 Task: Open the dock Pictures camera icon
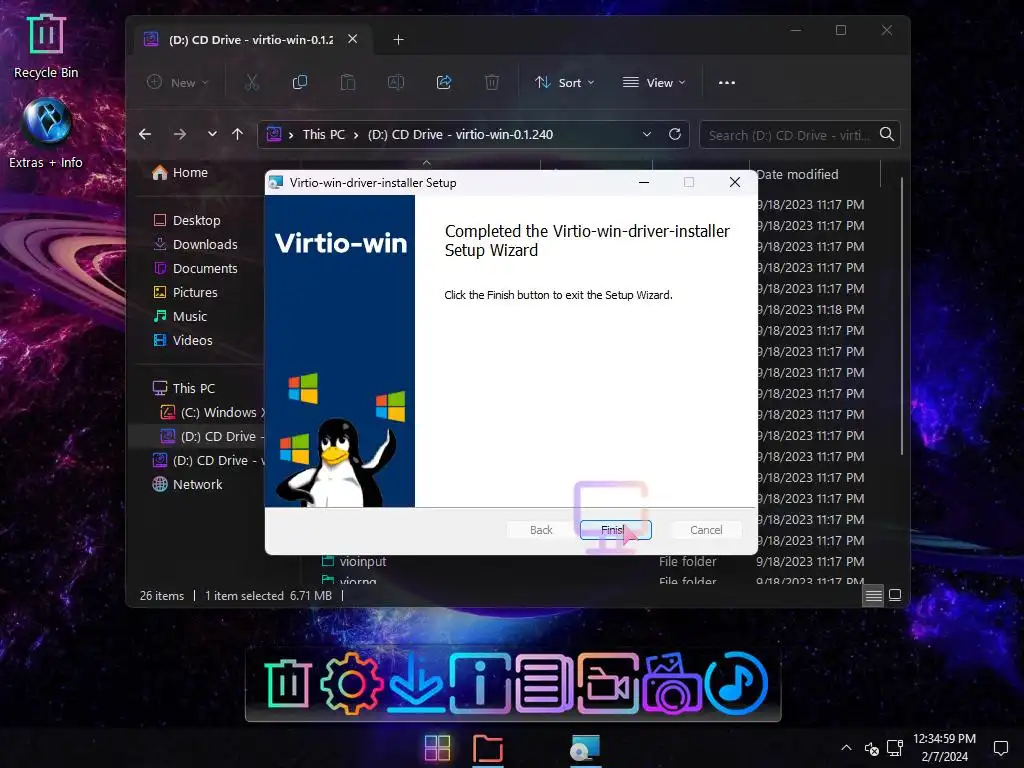click(x=671, y=683)
